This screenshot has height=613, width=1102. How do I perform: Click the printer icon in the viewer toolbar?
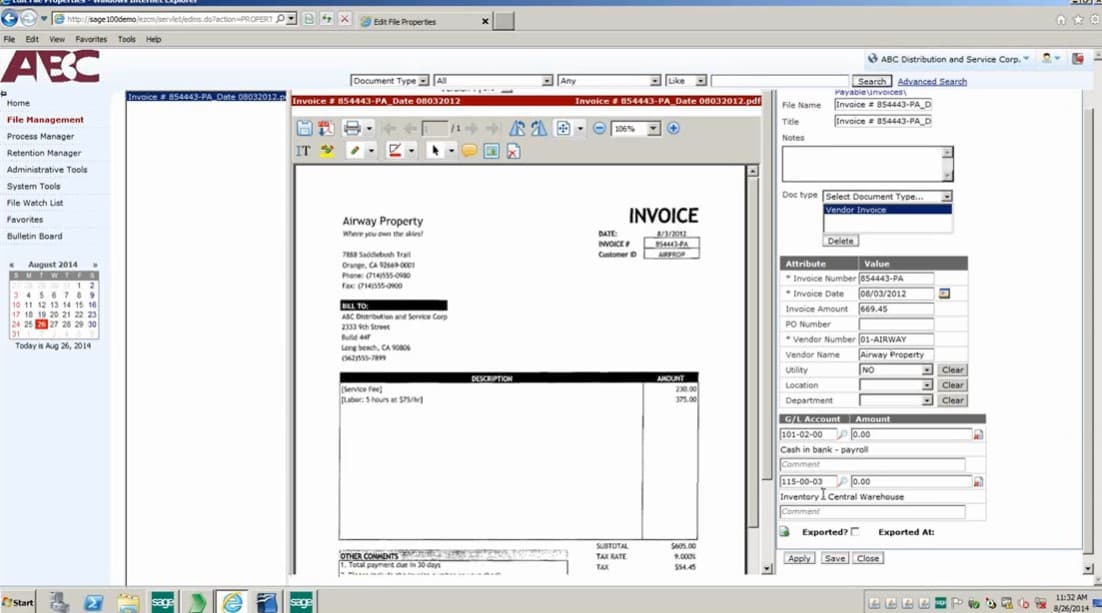351,128
